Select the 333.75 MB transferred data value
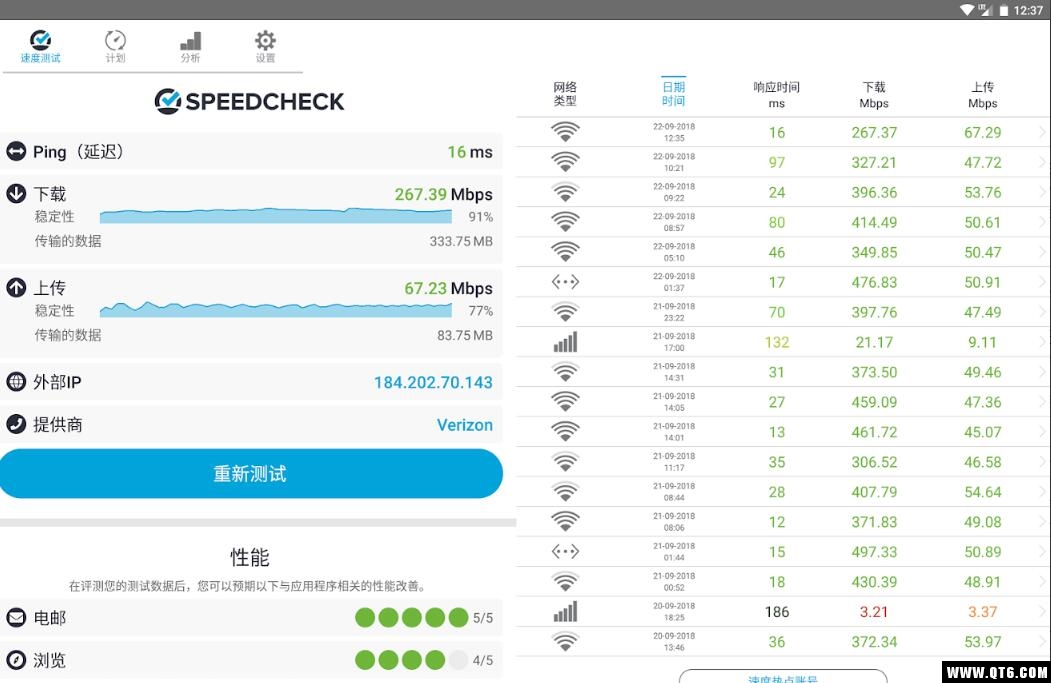Viewport: 1051px width, 683px height. click(x=461, y=241)
